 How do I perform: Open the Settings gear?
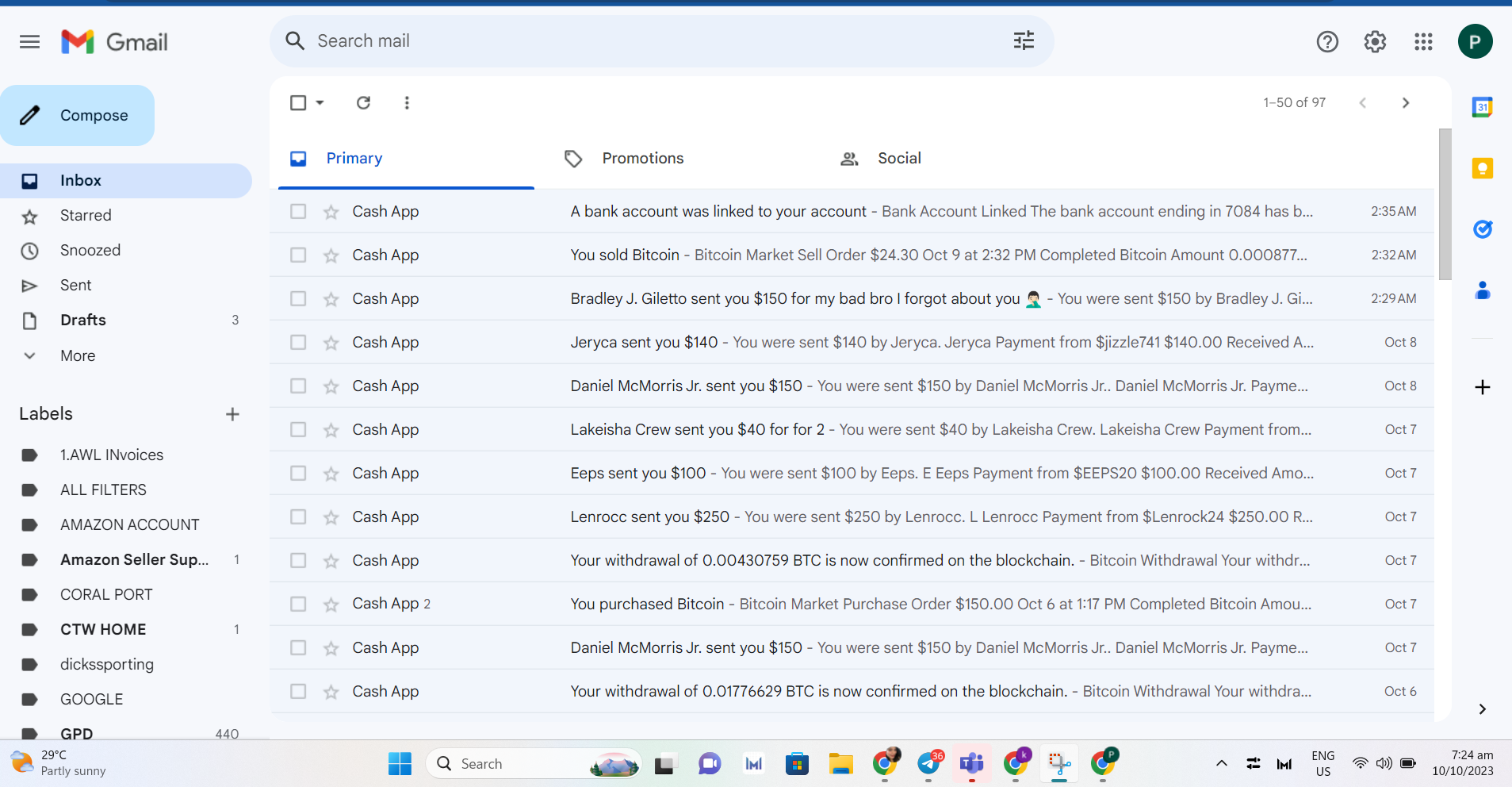(1375, 41)
